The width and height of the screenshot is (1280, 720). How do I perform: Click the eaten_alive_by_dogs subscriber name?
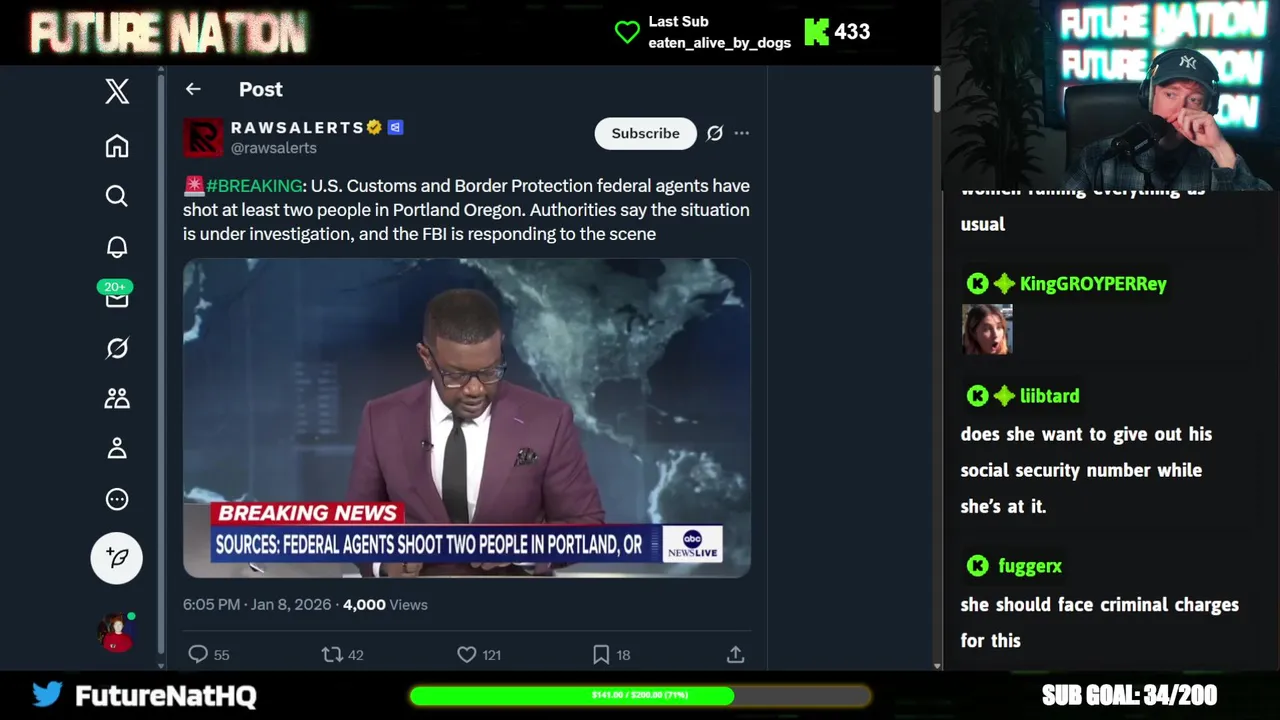tap(719, 43)
